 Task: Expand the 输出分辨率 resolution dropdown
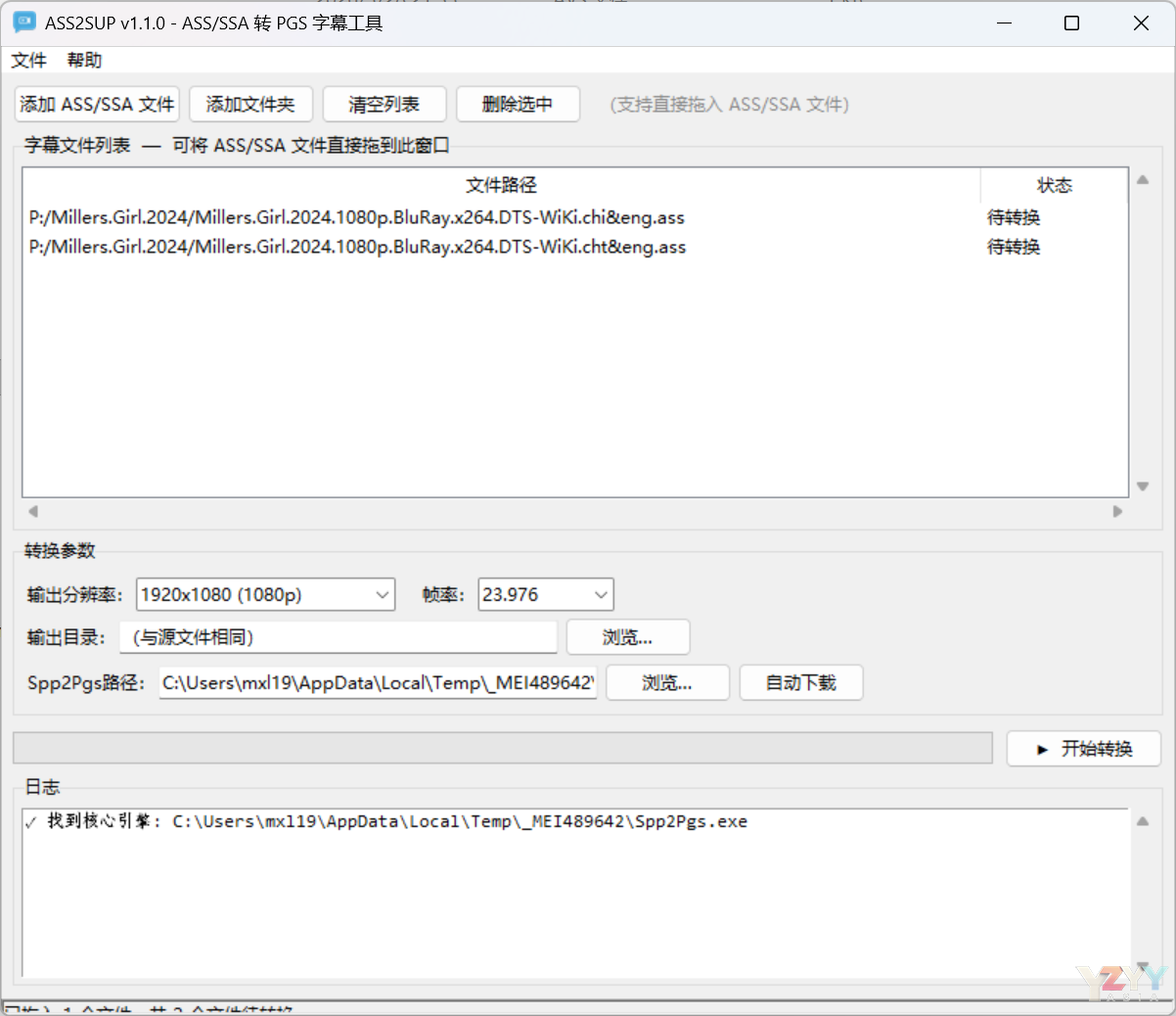coord(265,595)
